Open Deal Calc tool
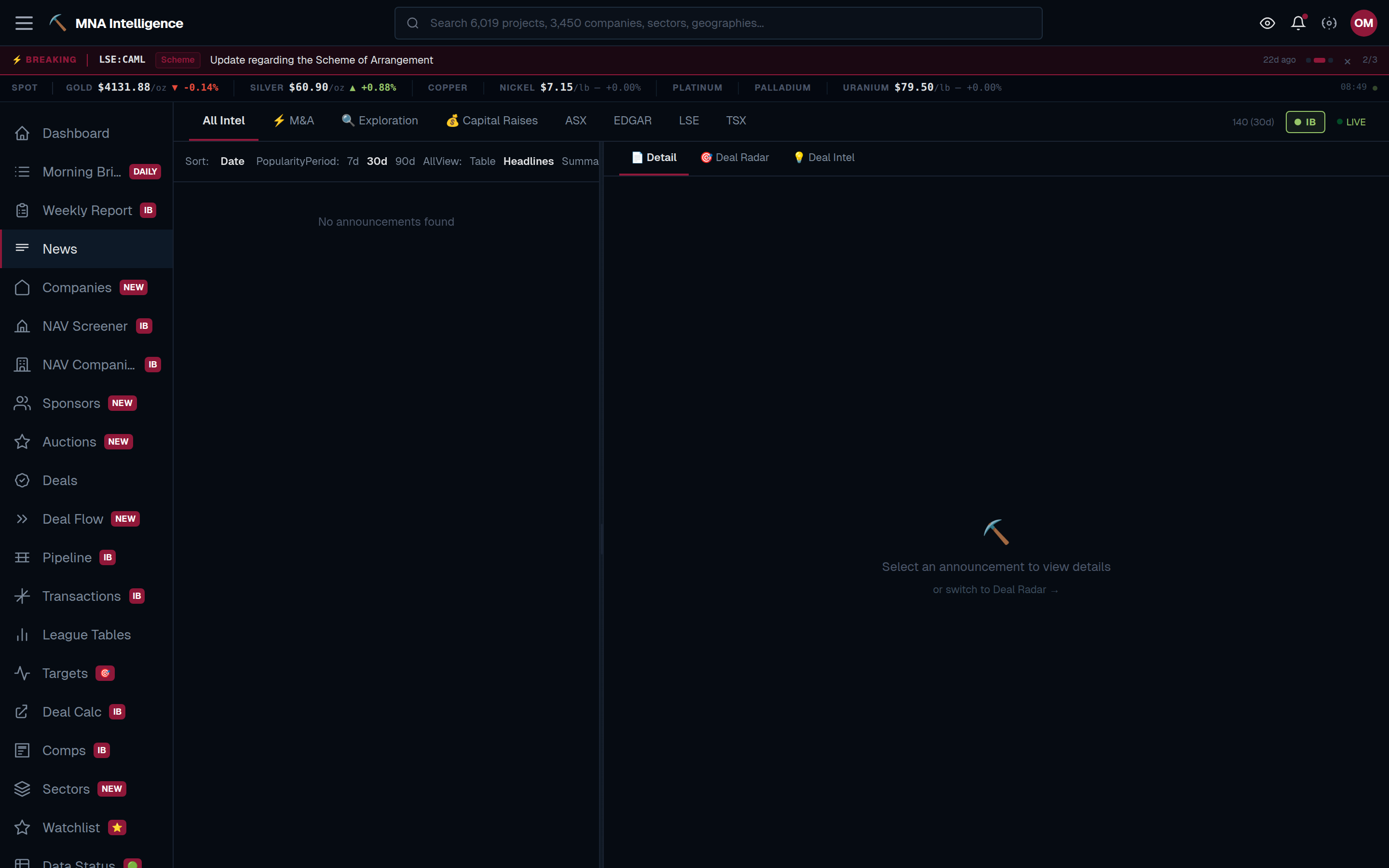1389x868 pixels. click(x=87, y=712)
